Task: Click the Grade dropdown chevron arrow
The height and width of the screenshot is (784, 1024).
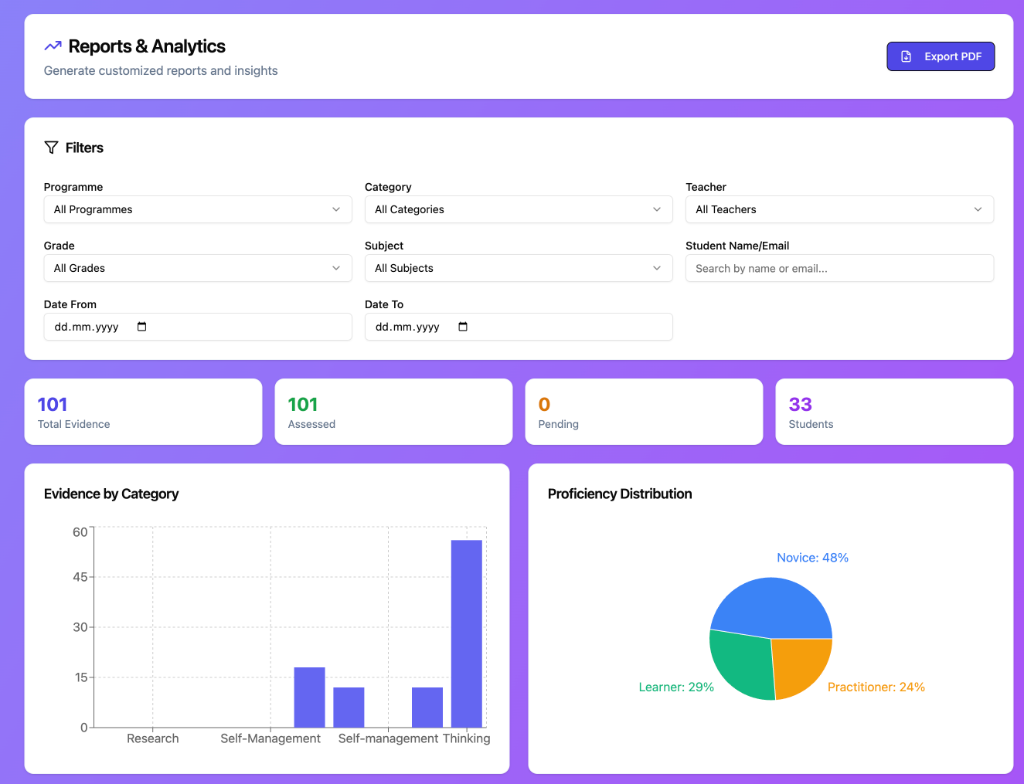Action: point(336,269)
